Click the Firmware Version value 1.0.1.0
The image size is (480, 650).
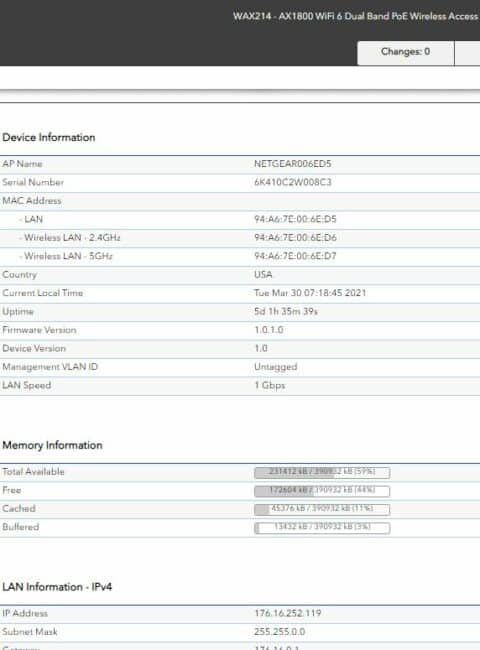pyautogui.click(x=269, y=330)
